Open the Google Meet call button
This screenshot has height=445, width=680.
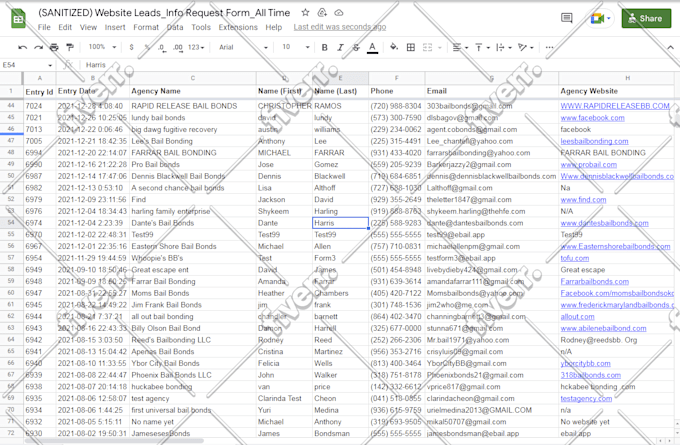coord(600,18)
